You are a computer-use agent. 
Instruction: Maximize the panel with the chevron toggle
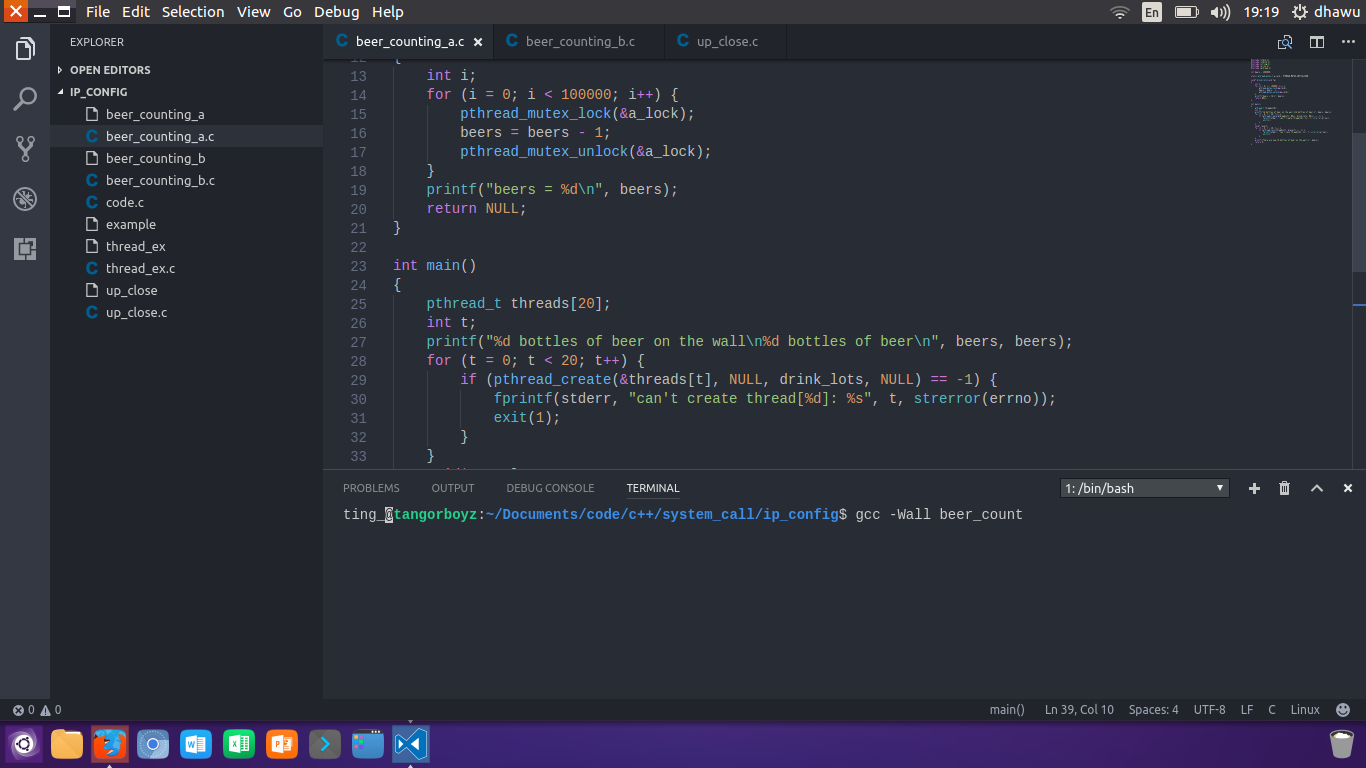pyautogui.click(x=1317, y=488)
